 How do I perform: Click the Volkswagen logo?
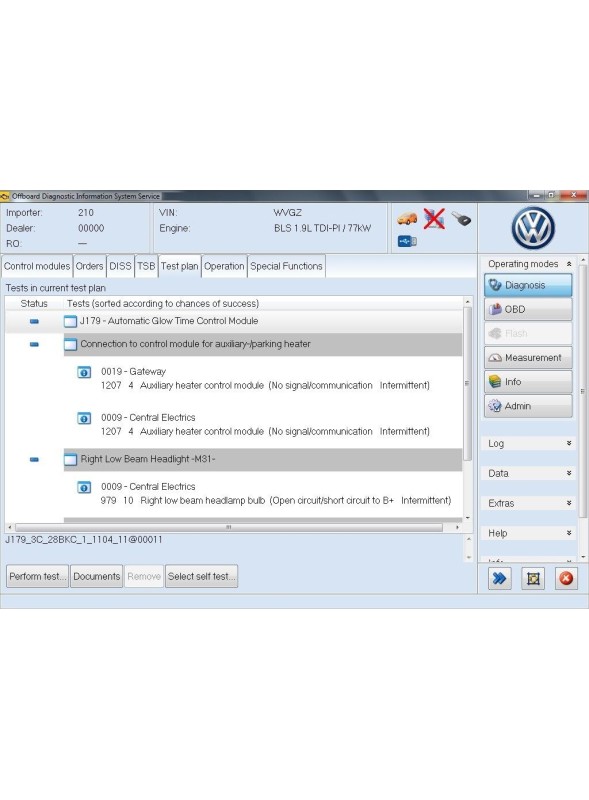click(x=533, y=228)
